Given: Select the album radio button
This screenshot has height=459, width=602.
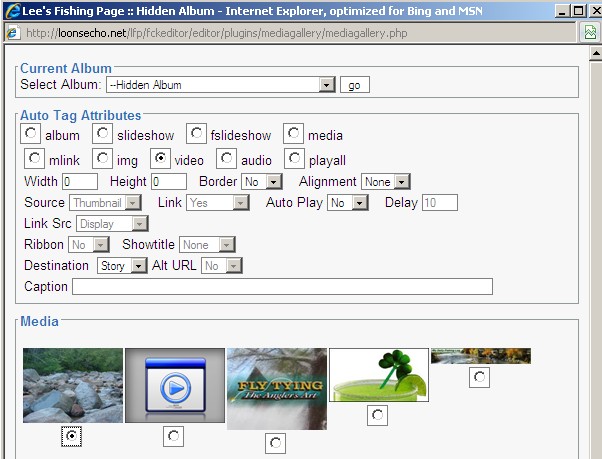Looking at the screenshot, I should pyautogui.click(x=33, y=134).
